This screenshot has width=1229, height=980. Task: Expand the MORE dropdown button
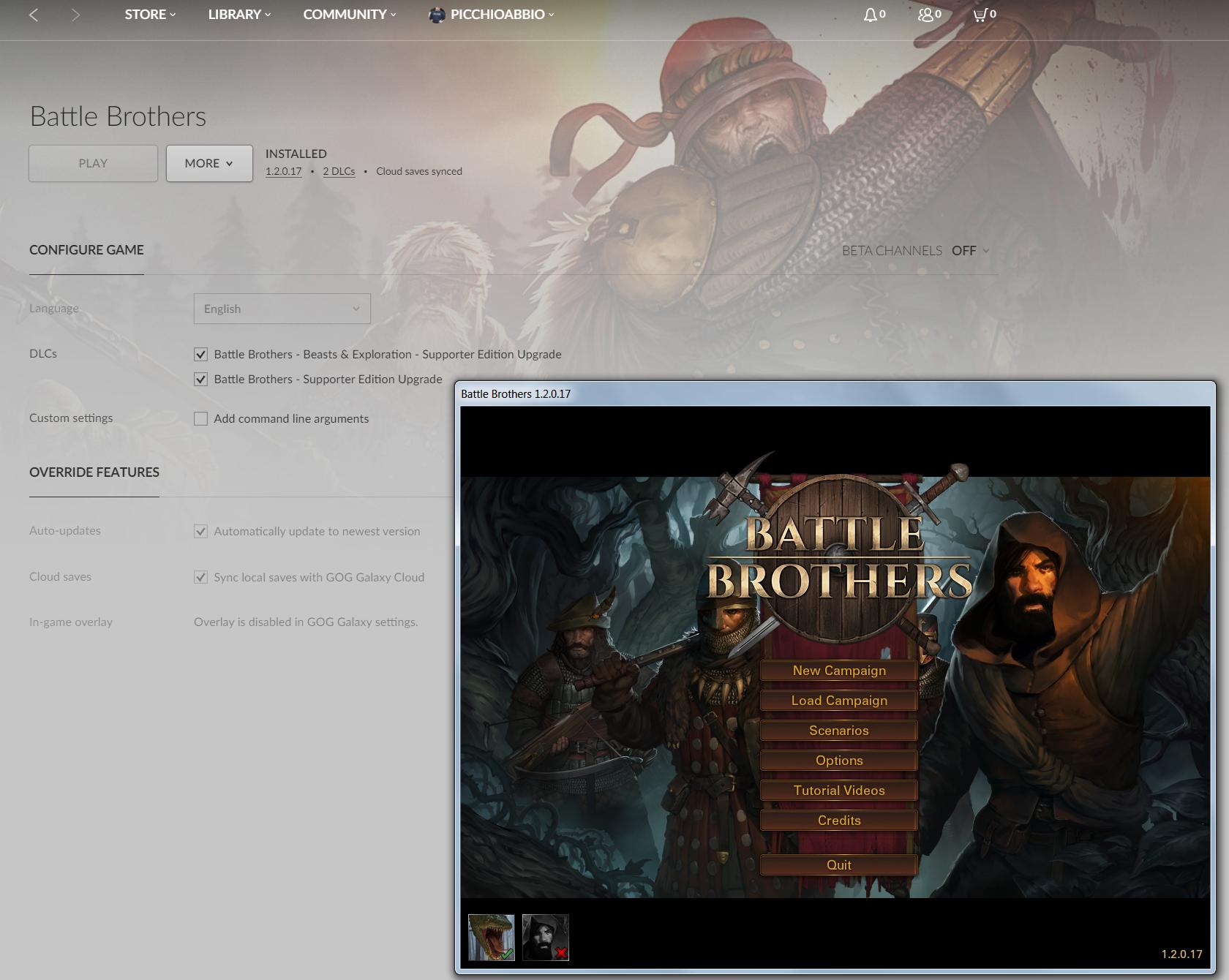[209, 163]
